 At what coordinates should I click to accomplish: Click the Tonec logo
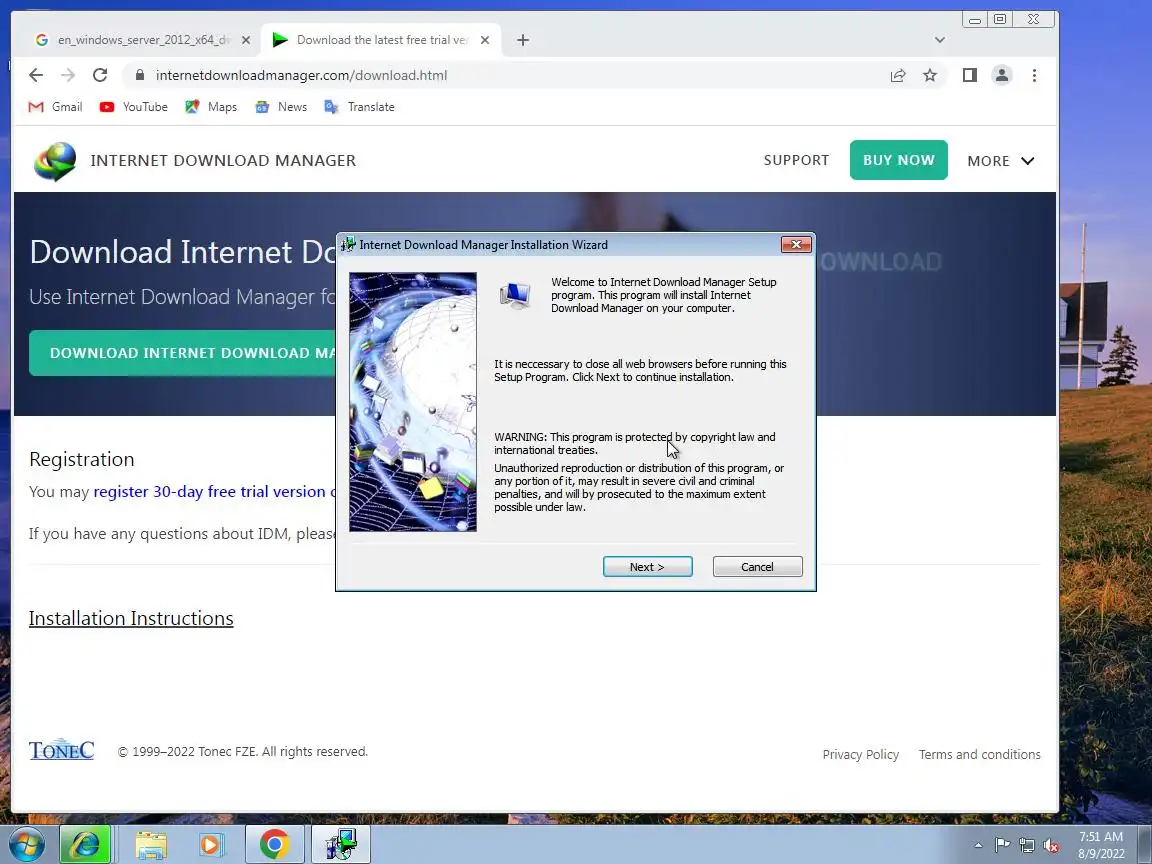(62, 749)
